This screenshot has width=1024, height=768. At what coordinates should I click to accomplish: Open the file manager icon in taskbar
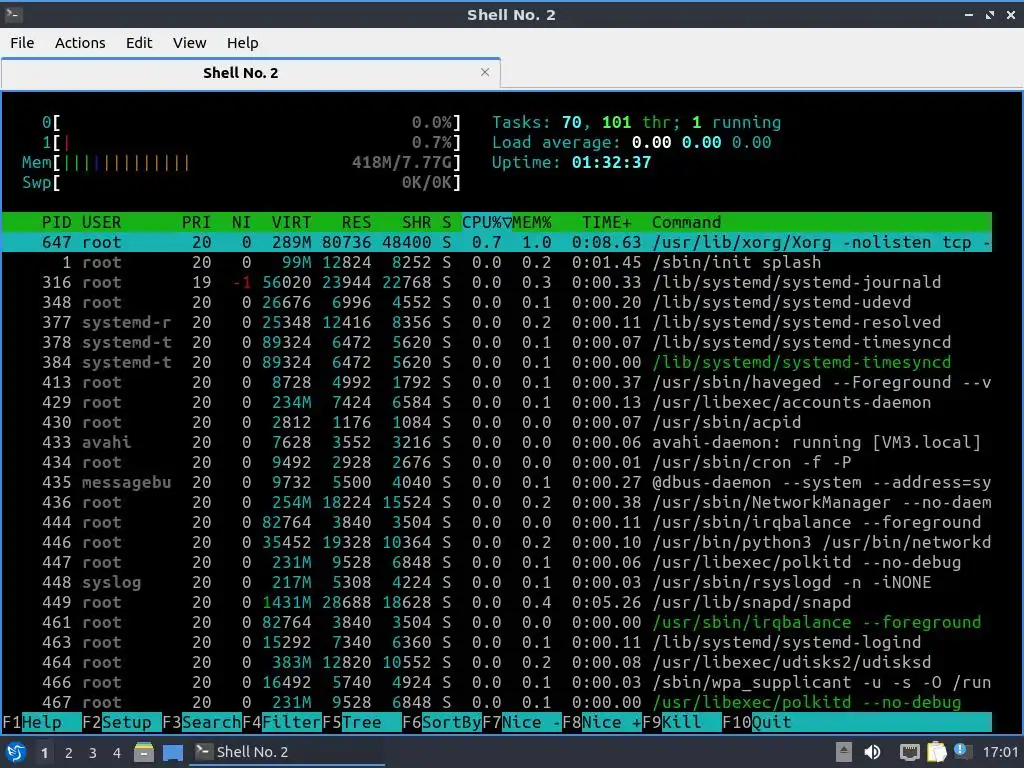[x=144, y=752]
